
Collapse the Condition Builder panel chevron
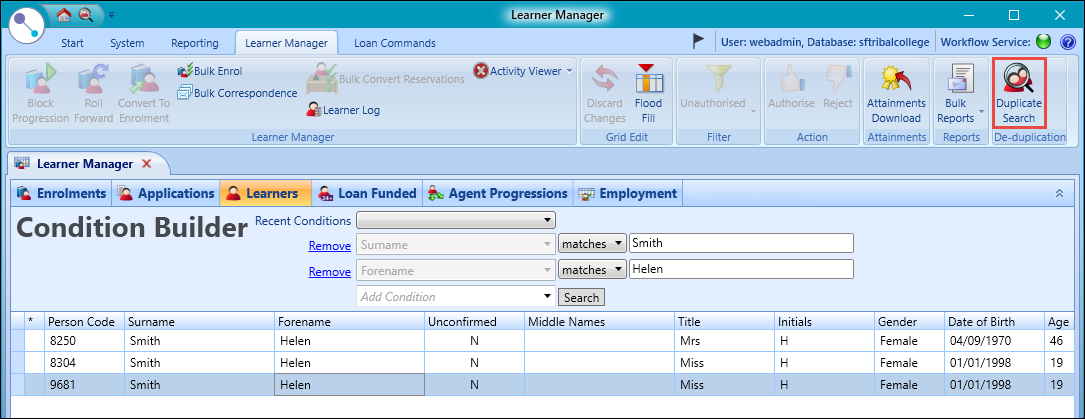coord(1059,194)
